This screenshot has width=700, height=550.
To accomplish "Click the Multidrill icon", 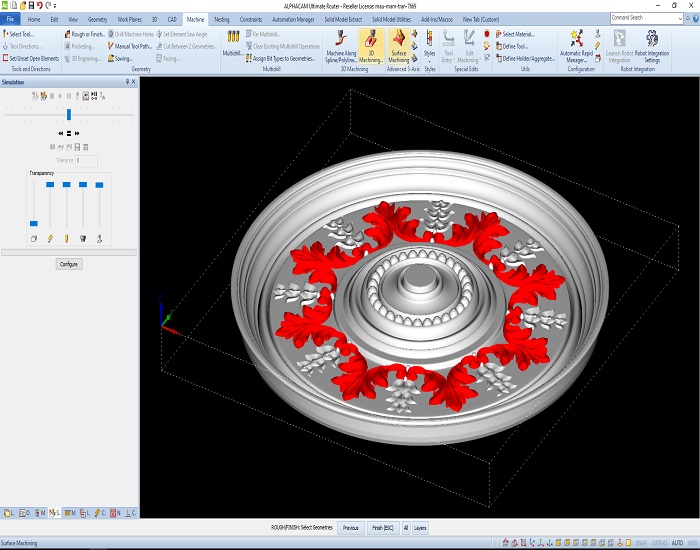I will click(233, 43).
